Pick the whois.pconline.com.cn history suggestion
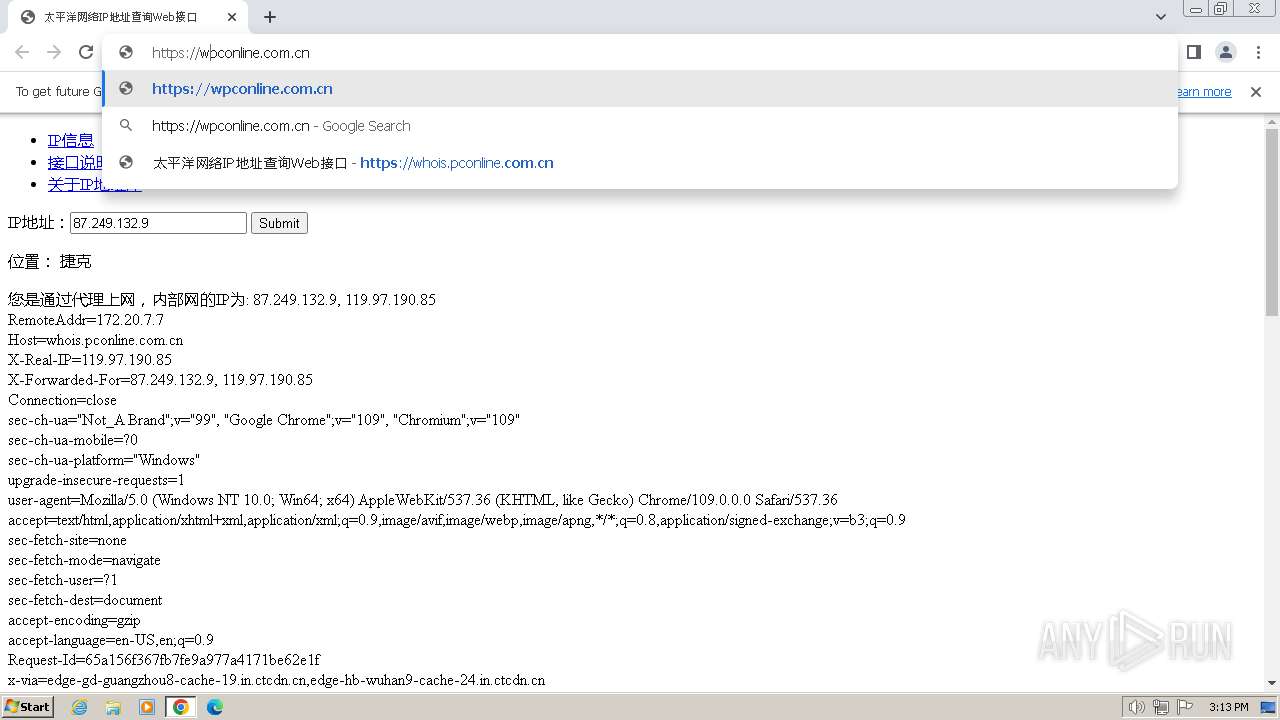 pyautogui.click(x=640, y=163)
